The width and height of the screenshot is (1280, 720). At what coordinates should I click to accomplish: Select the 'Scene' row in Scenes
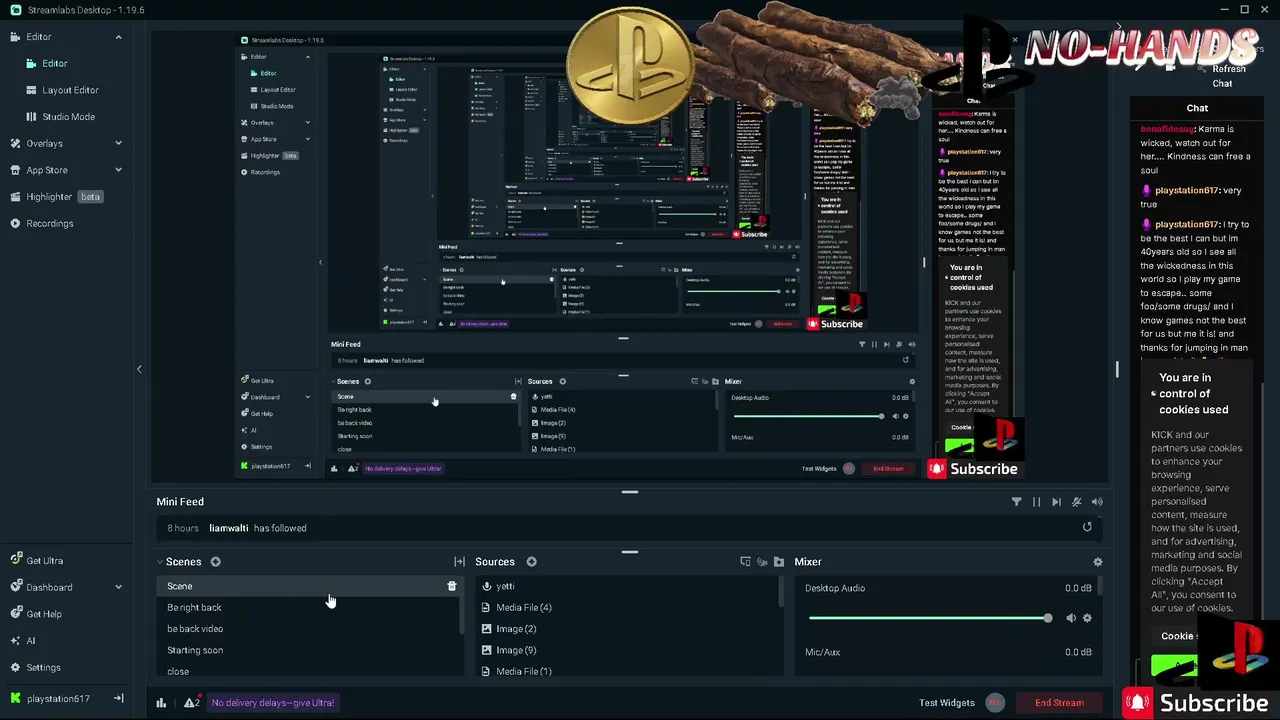click(x=308, y=586)
